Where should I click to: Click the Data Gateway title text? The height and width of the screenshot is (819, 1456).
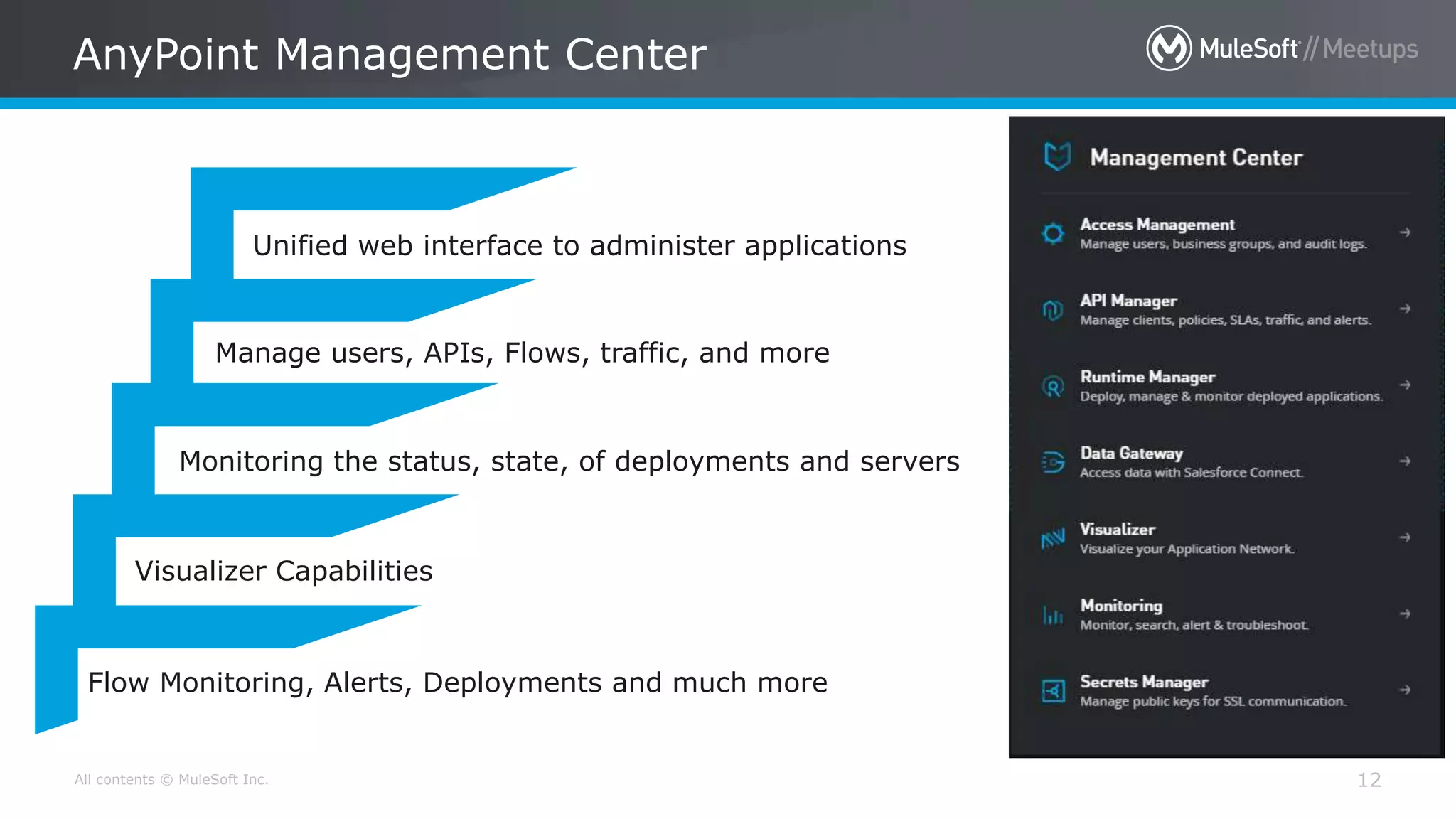1131,453
